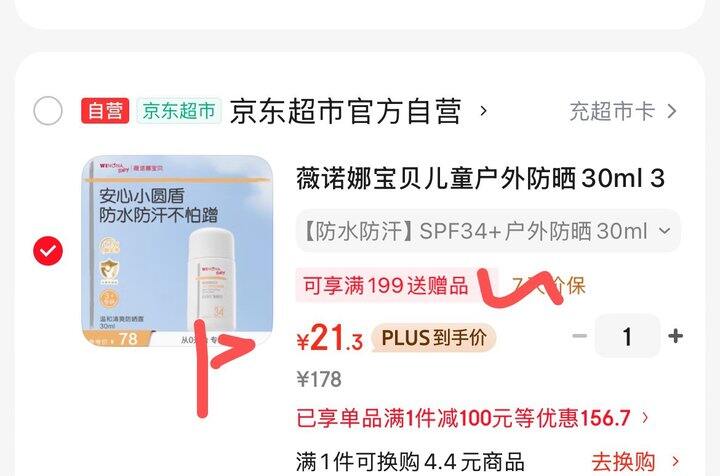Increase quantity with plus button
The height and width of the screenshot is (476, 720).
[675, 336]
